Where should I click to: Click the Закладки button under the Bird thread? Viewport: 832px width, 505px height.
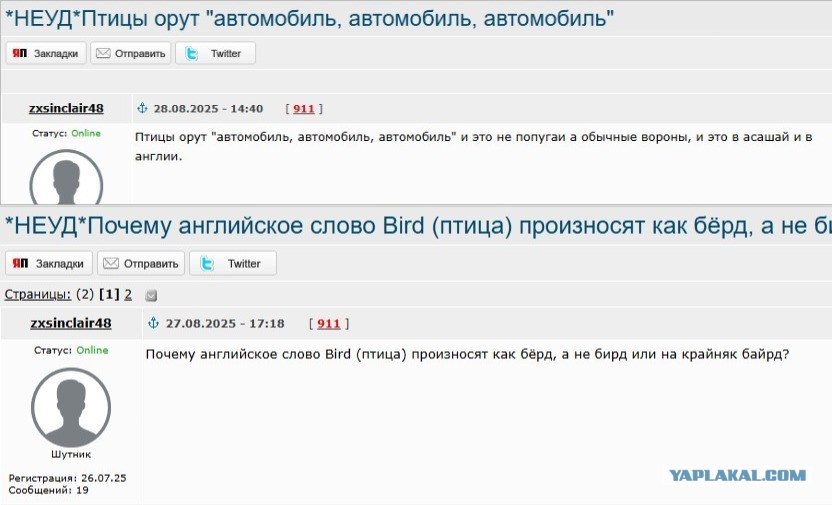(49, 264)
